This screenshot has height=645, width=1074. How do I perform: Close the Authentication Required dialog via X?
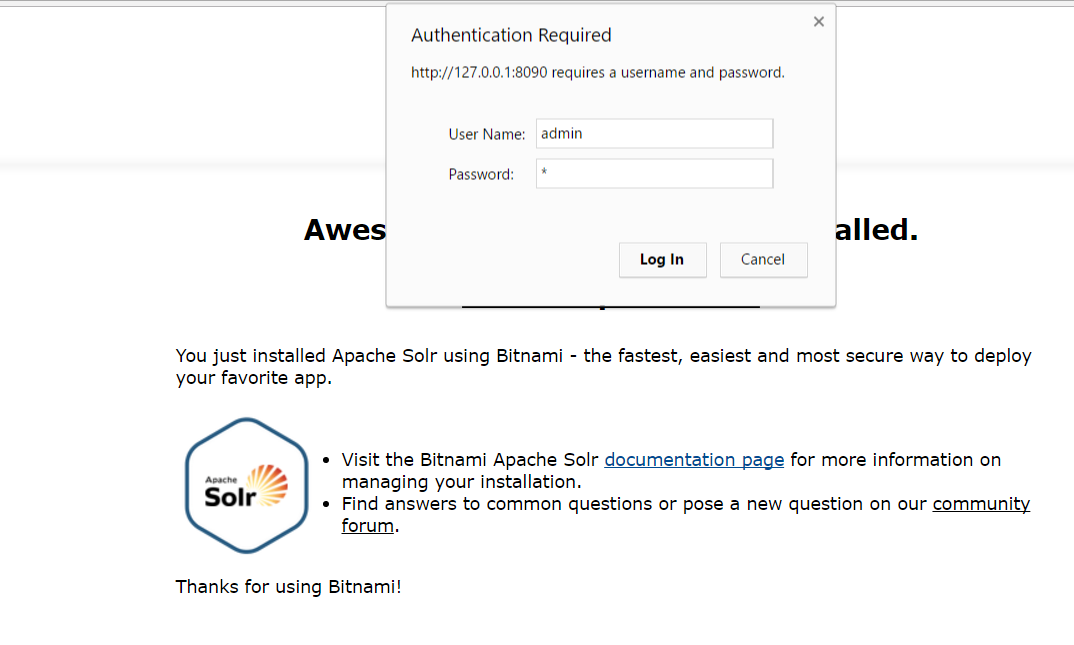click(x=819, y=22)
